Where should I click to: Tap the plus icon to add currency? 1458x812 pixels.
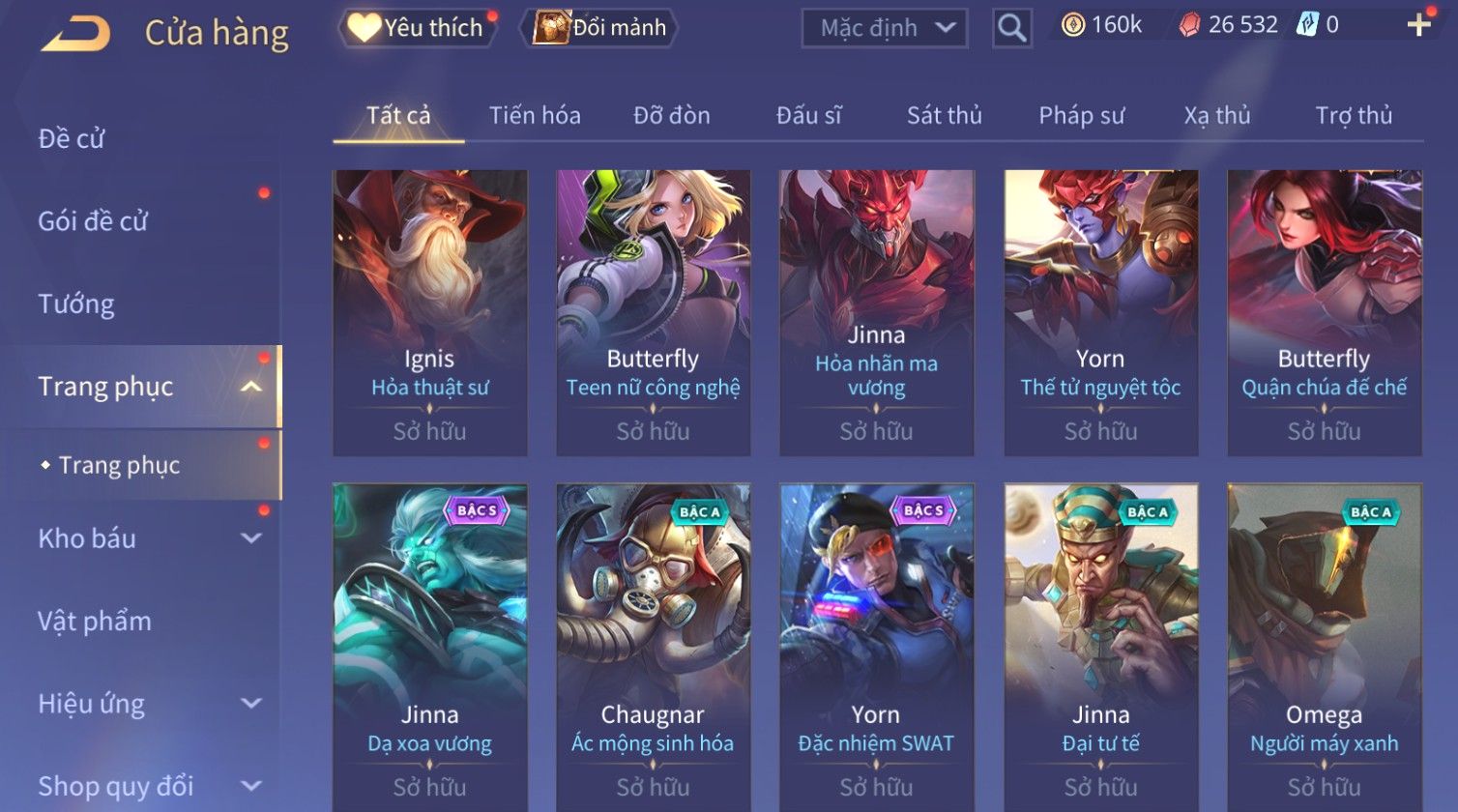[1418, 25]
